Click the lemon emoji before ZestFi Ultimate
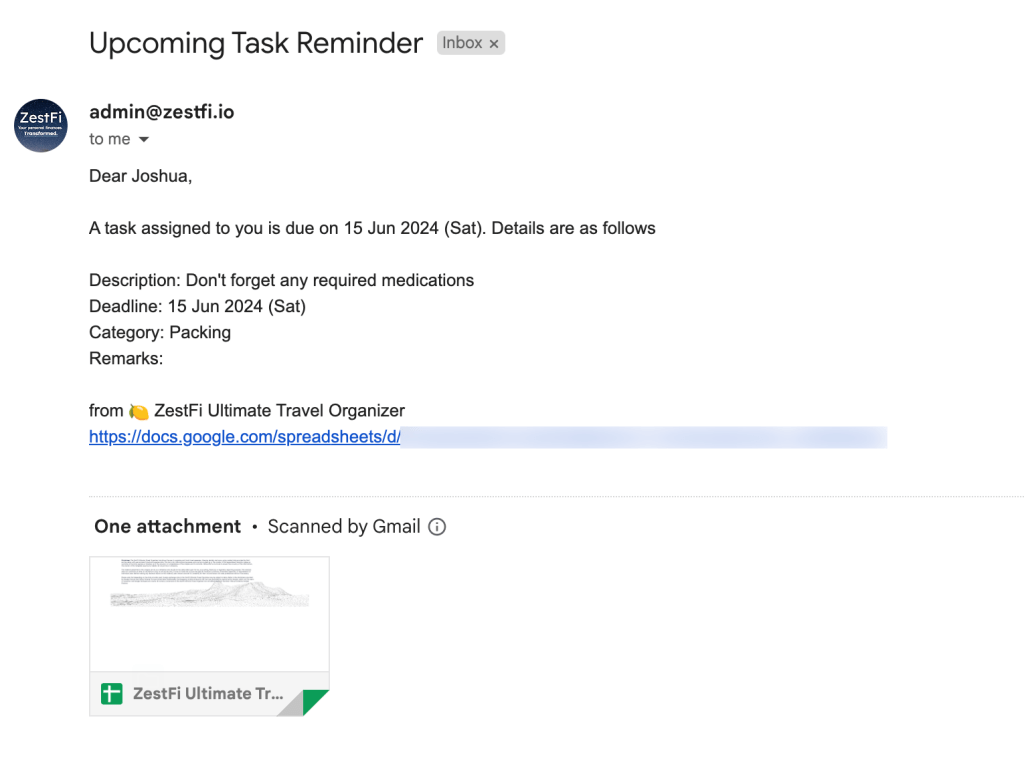This screenshot has width=1024, height=766. pos(139,411)
